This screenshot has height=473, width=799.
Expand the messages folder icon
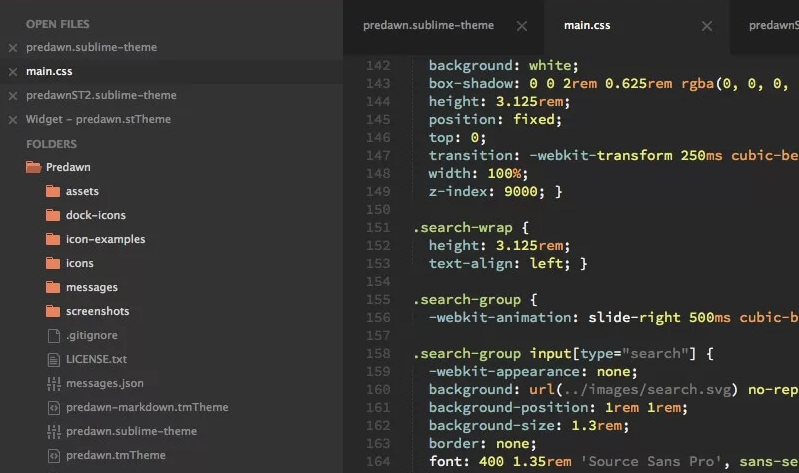[53, 287]
